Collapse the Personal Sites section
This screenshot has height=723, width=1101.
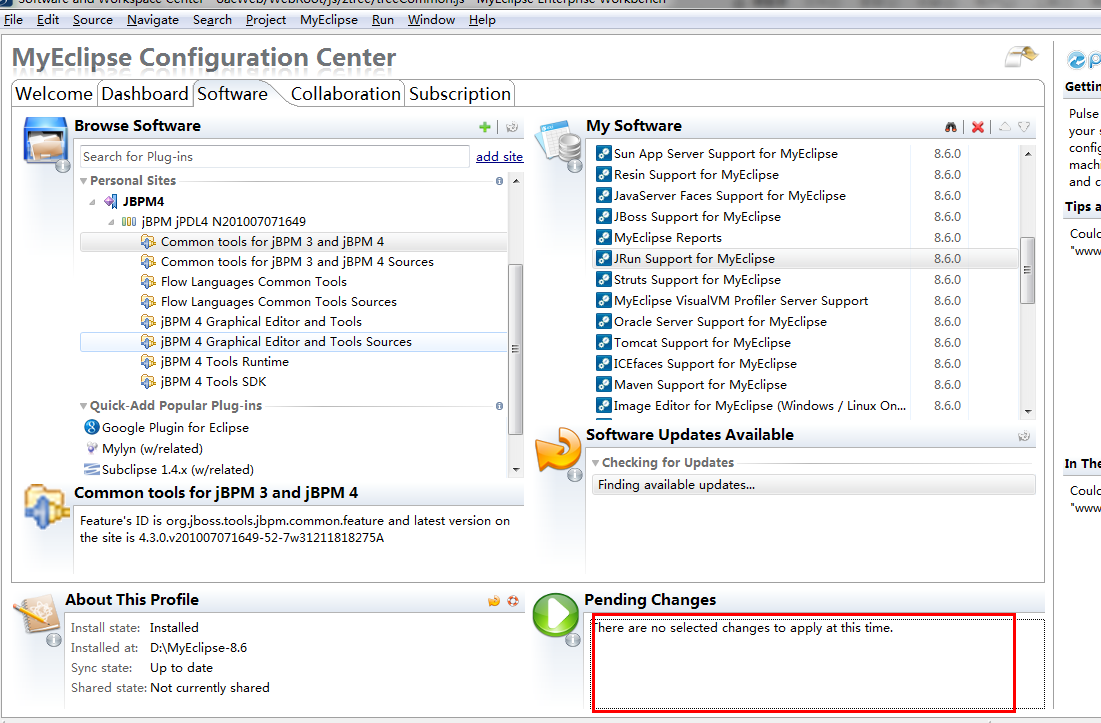point(84,181)
